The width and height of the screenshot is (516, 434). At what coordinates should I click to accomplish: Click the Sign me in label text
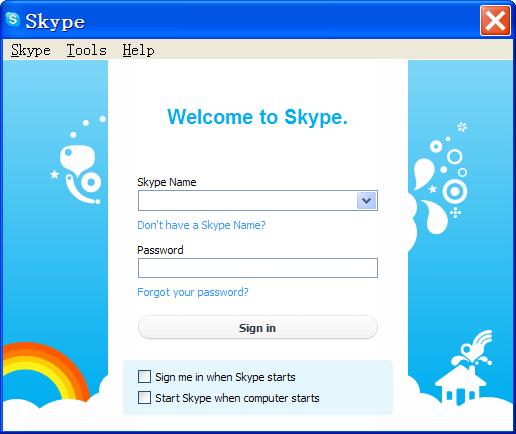point(225,377)
